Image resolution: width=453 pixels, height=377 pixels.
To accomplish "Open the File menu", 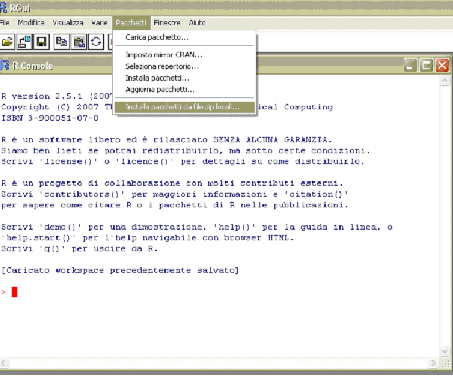I will 5,23.
